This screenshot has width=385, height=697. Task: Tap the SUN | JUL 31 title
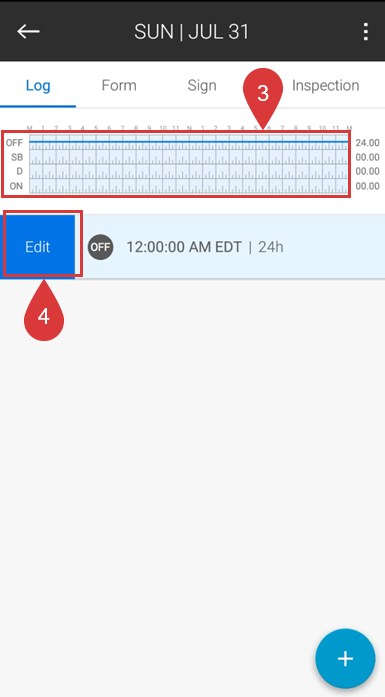pos(192,32)
